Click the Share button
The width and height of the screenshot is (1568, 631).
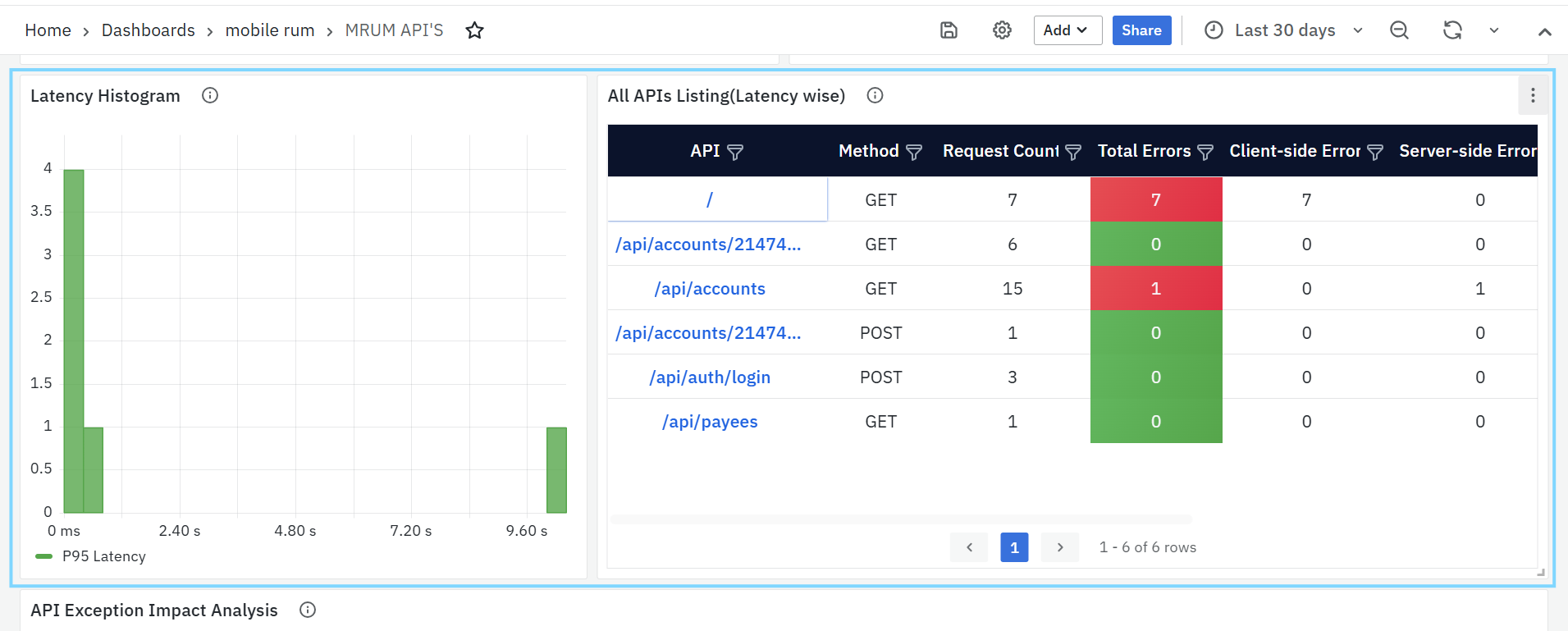tap(1141, 30)
